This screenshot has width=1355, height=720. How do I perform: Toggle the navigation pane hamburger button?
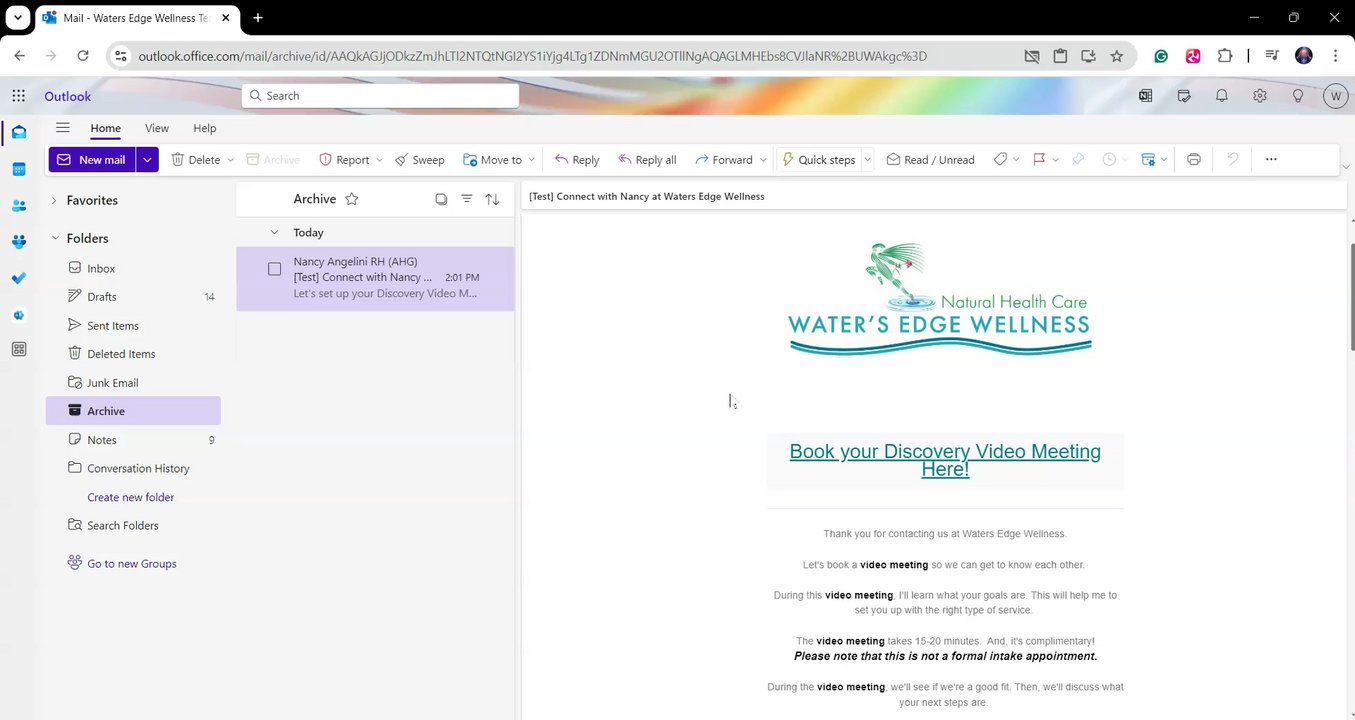[x=63, y=128]
